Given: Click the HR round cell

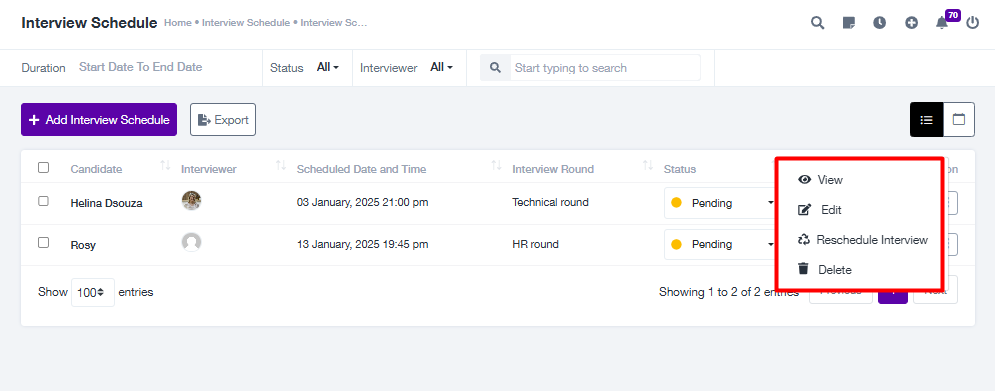Looking at the screenshot, I should (x=536, y=244).
